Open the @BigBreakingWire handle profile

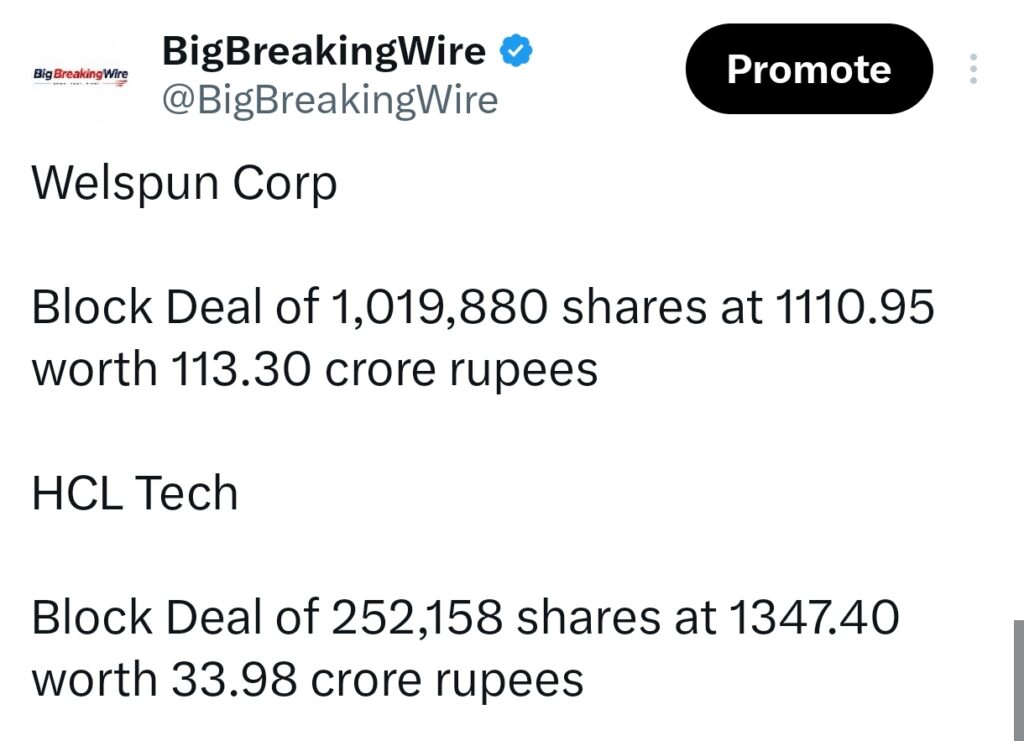[330, 99]
